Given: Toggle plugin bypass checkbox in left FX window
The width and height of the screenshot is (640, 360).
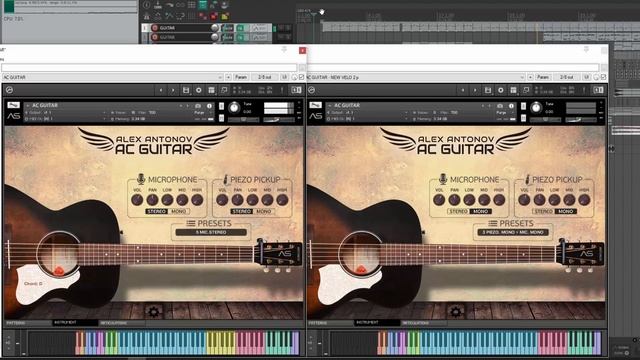Looking at the screenshot, I should point(302,77).
